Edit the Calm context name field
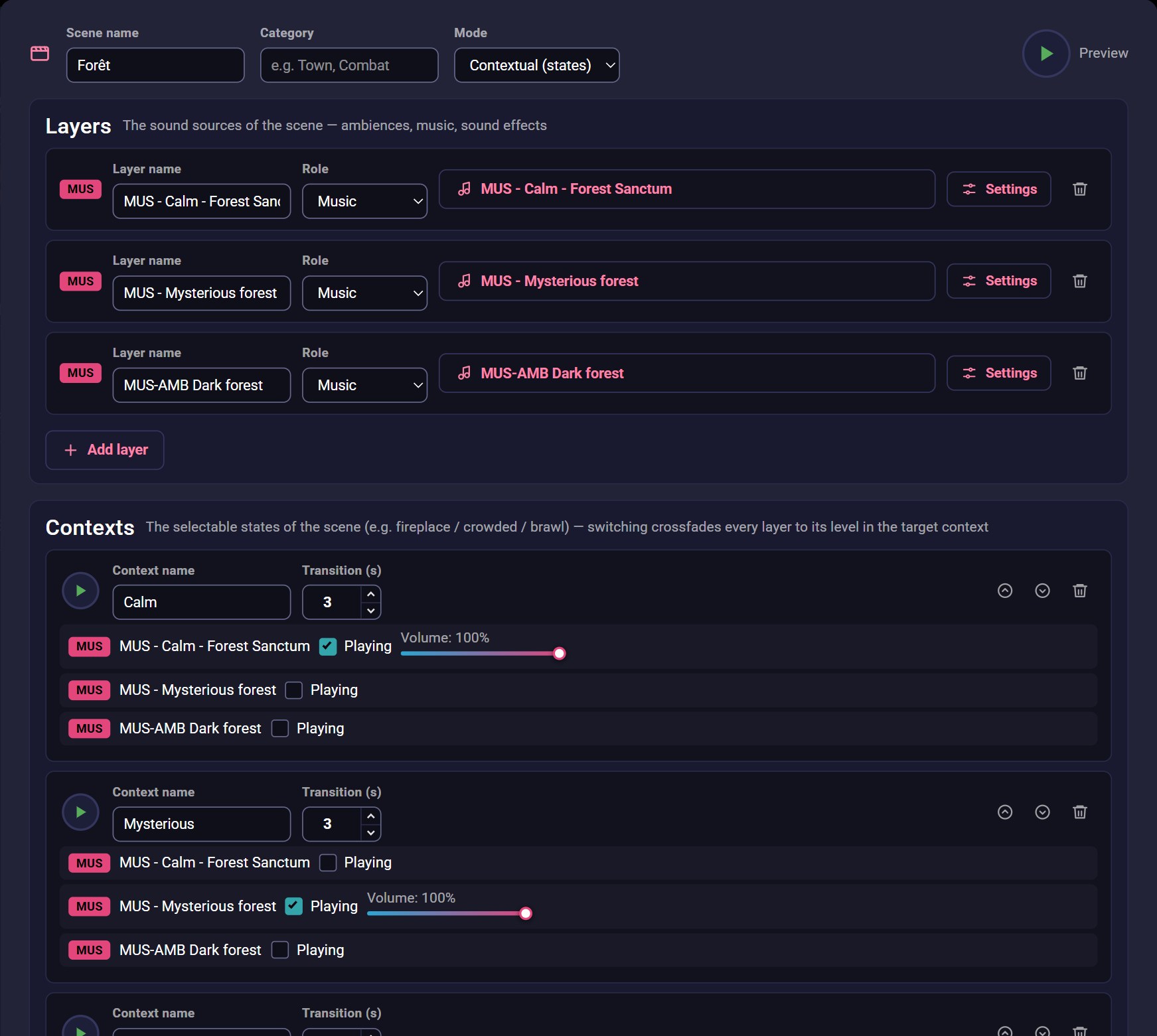1157x1036 pixels. point(202,602)
